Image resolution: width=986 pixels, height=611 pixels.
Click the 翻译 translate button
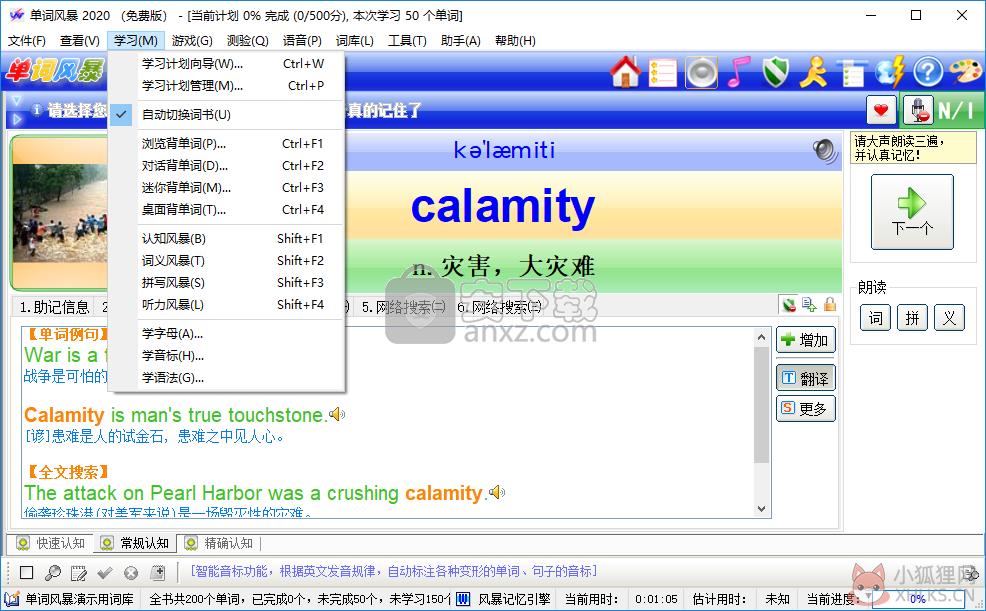coord(806,378)
